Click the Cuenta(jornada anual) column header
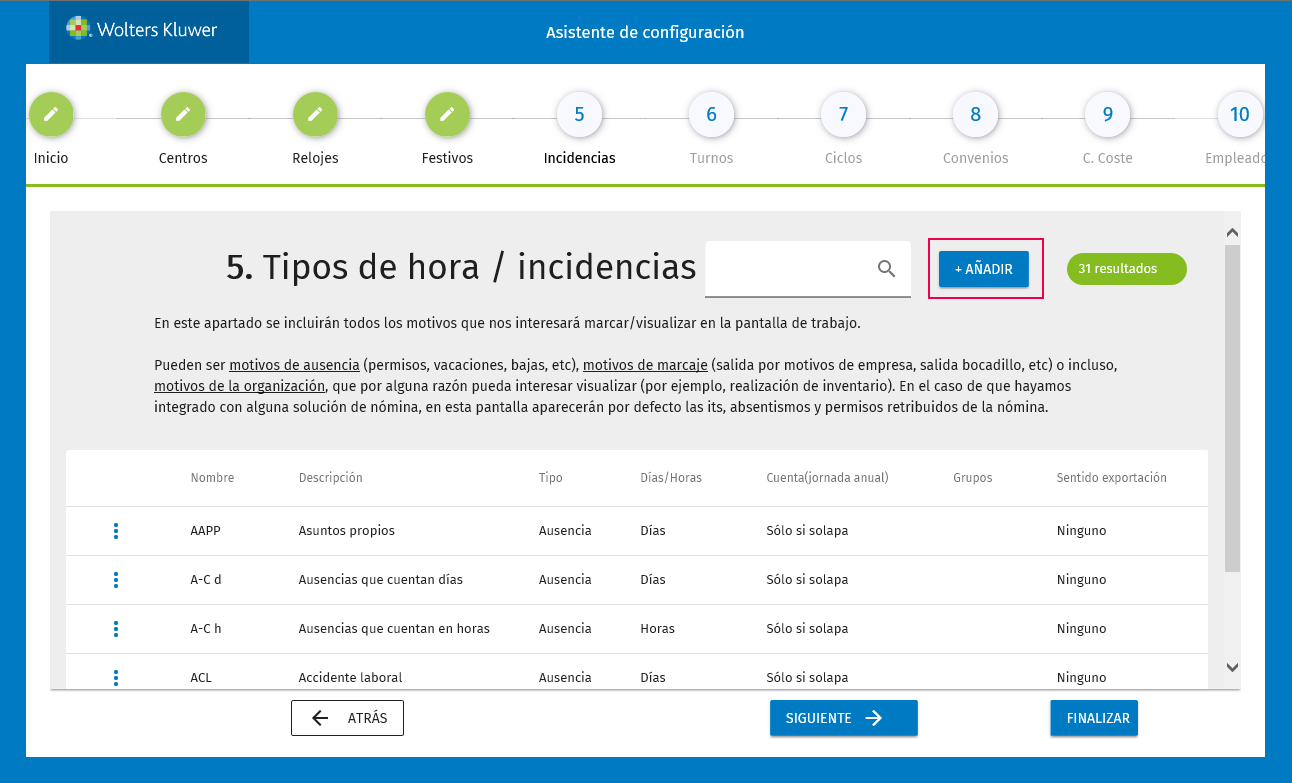1292x783 pixels. pos(827,478)
